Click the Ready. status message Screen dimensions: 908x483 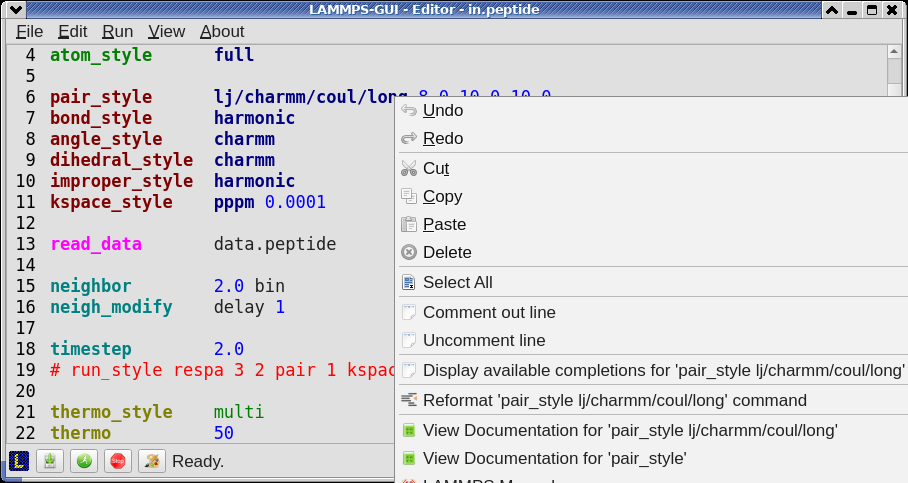coord(198,462)
